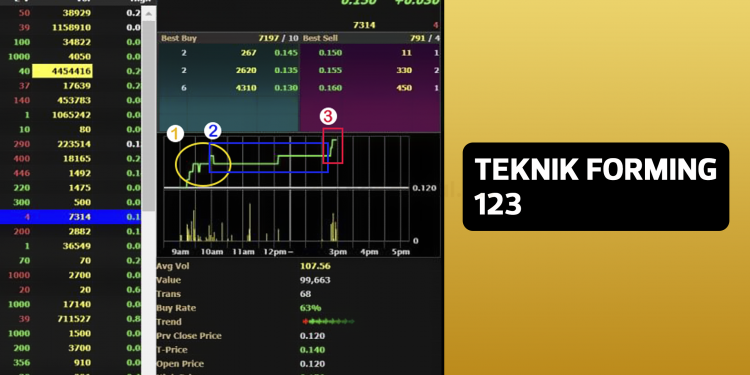Image resolution: width=750 pixels, height=375 pixels.
Task: Click the 10am label on the chart time axis
Action: click(212, 252)
